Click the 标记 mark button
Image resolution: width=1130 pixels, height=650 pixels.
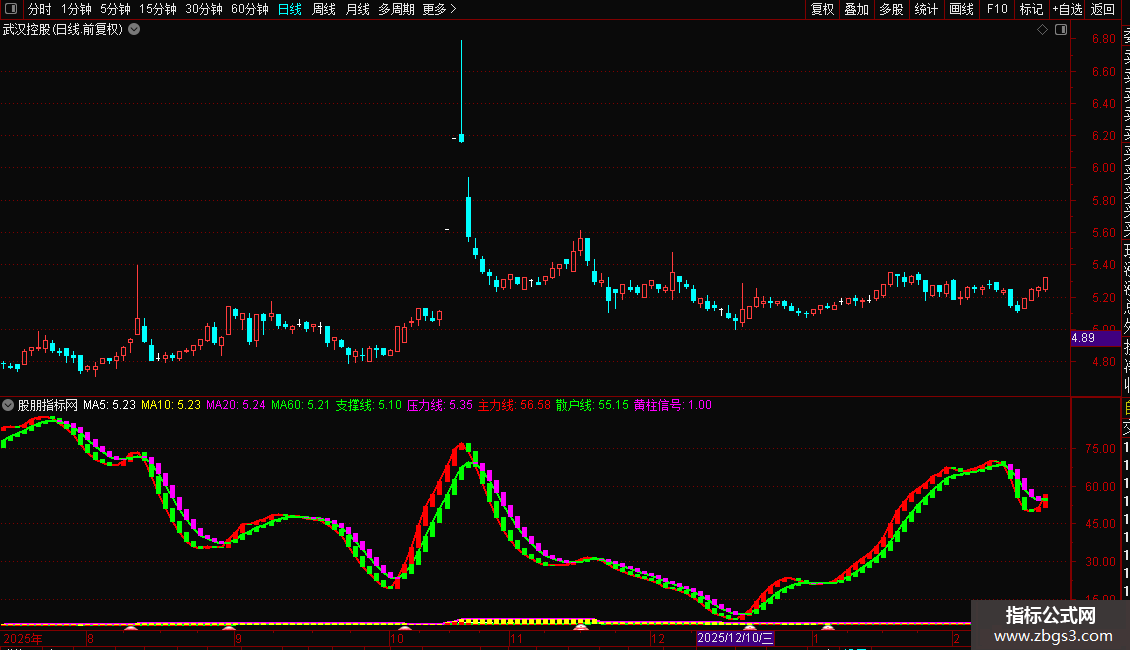click(x=1031, y=9)
